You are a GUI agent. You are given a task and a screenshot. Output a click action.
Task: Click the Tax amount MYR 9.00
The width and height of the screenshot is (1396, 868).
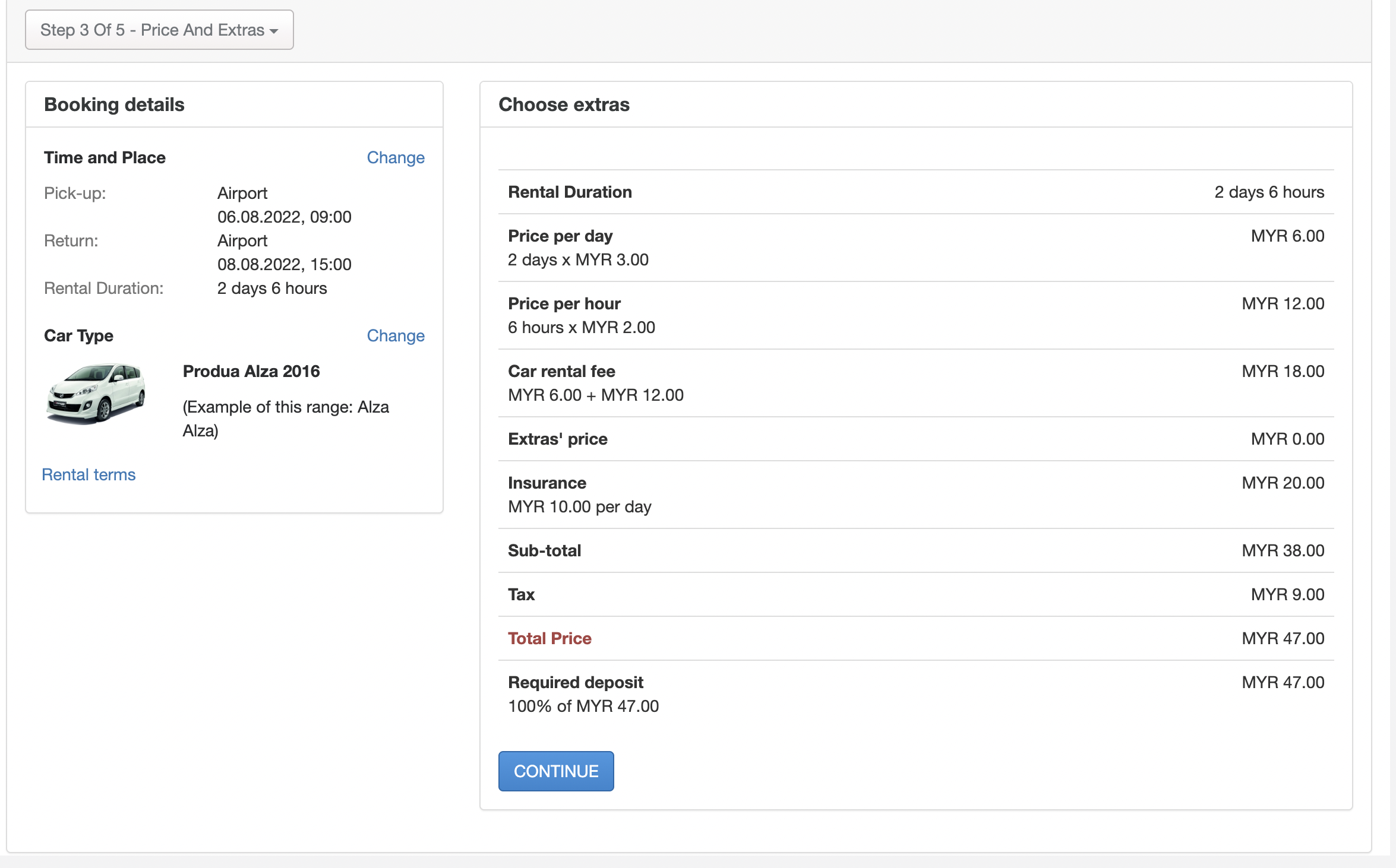(1287, 594)
